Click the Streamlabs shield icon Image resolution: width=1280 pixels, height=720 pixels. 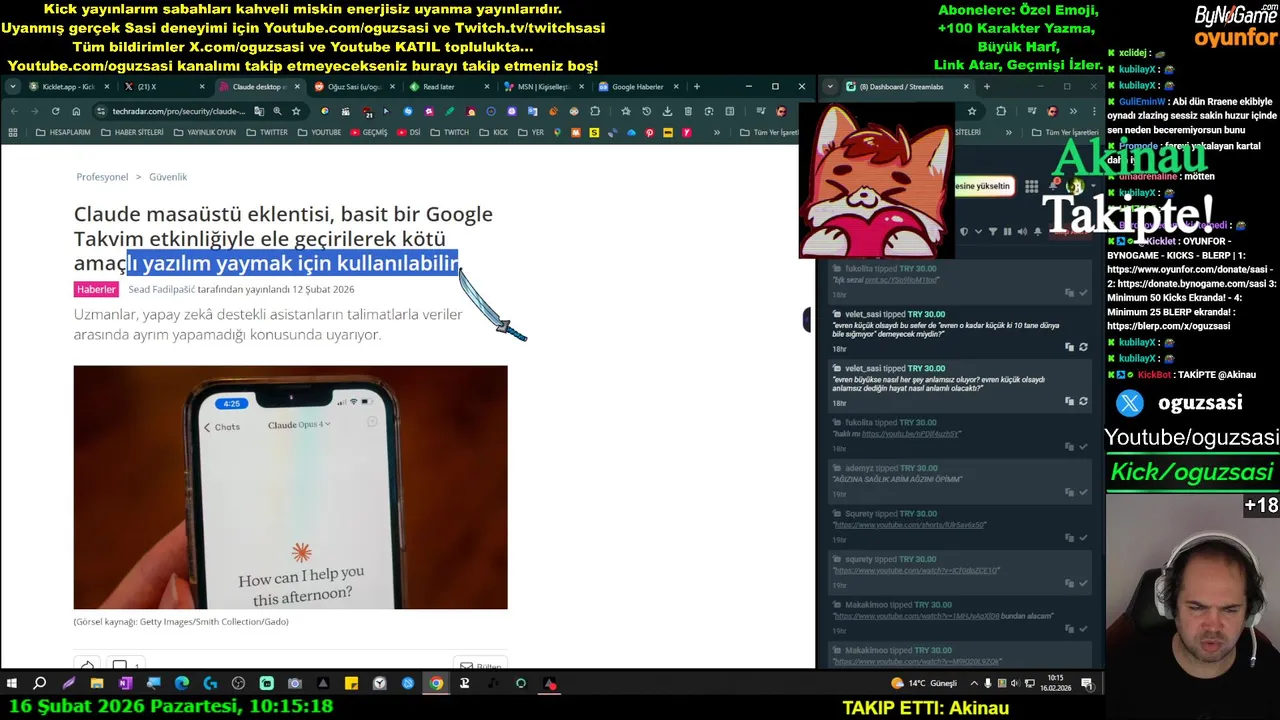click(964, 231)
